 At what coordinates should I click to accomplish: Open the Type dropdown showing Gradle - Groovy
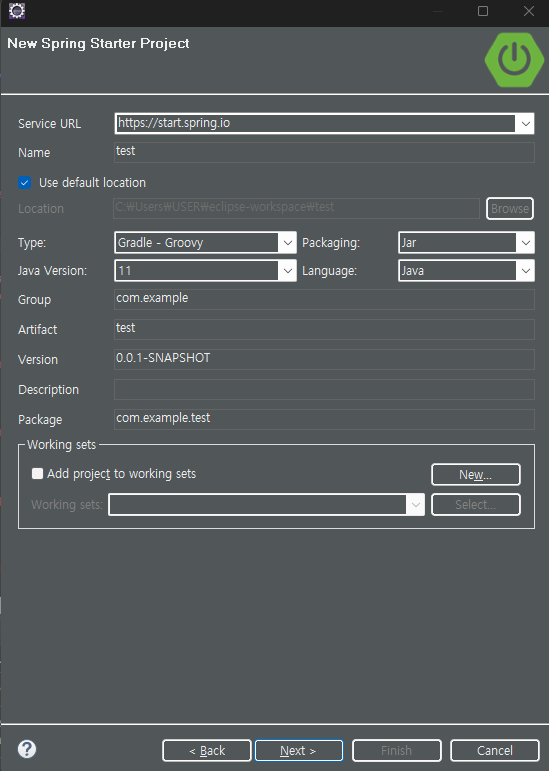(288, 243)
